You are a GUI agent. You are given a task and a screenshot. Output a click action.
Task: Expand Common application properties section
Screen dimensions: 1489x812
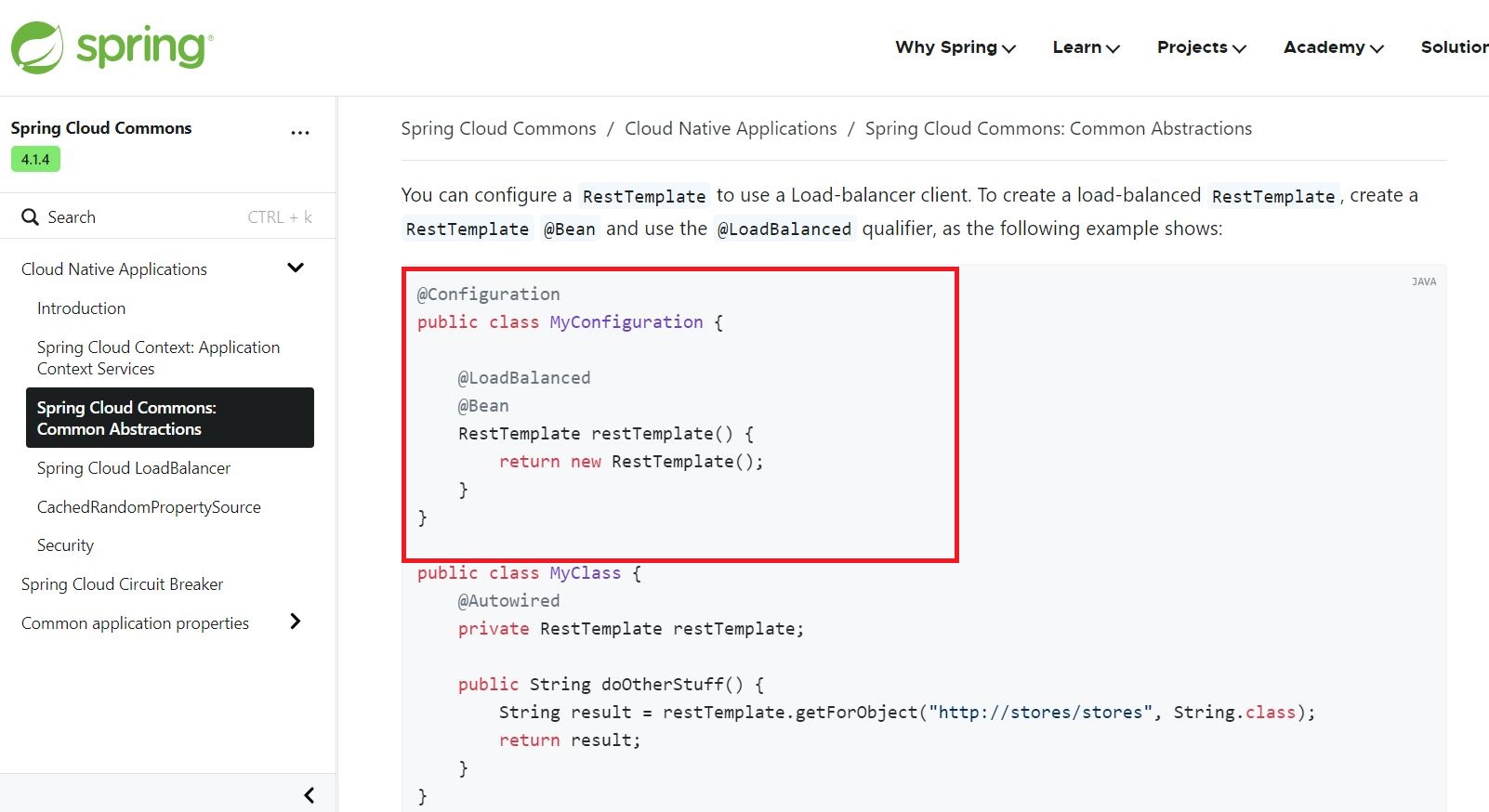(296, 622)
